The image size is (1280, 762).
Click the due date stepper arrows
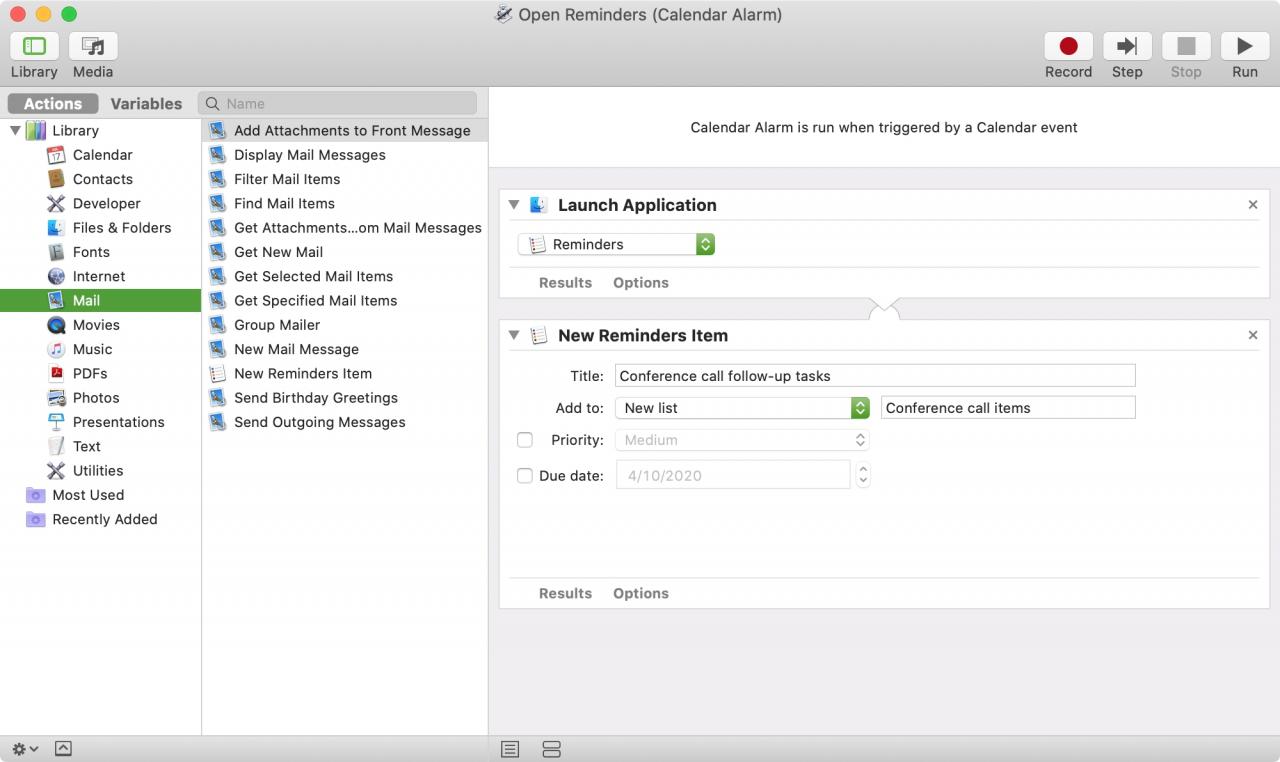pos(863,475)
